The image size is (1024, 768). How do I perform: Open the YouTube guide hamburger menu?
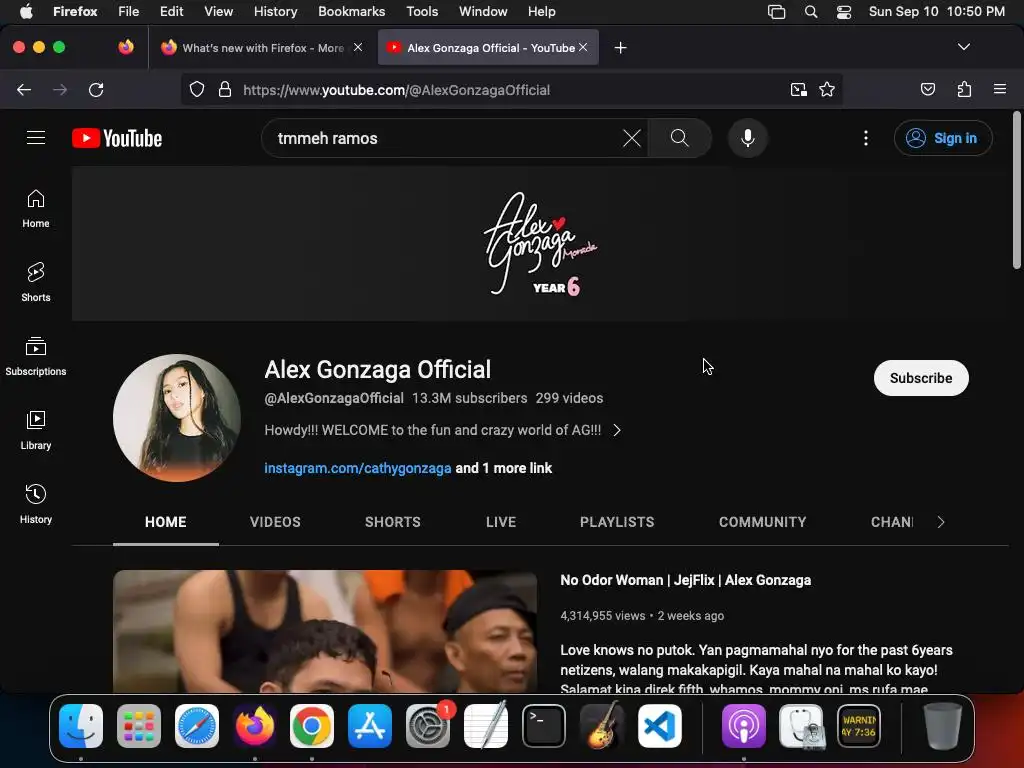[x=36, y=138]
